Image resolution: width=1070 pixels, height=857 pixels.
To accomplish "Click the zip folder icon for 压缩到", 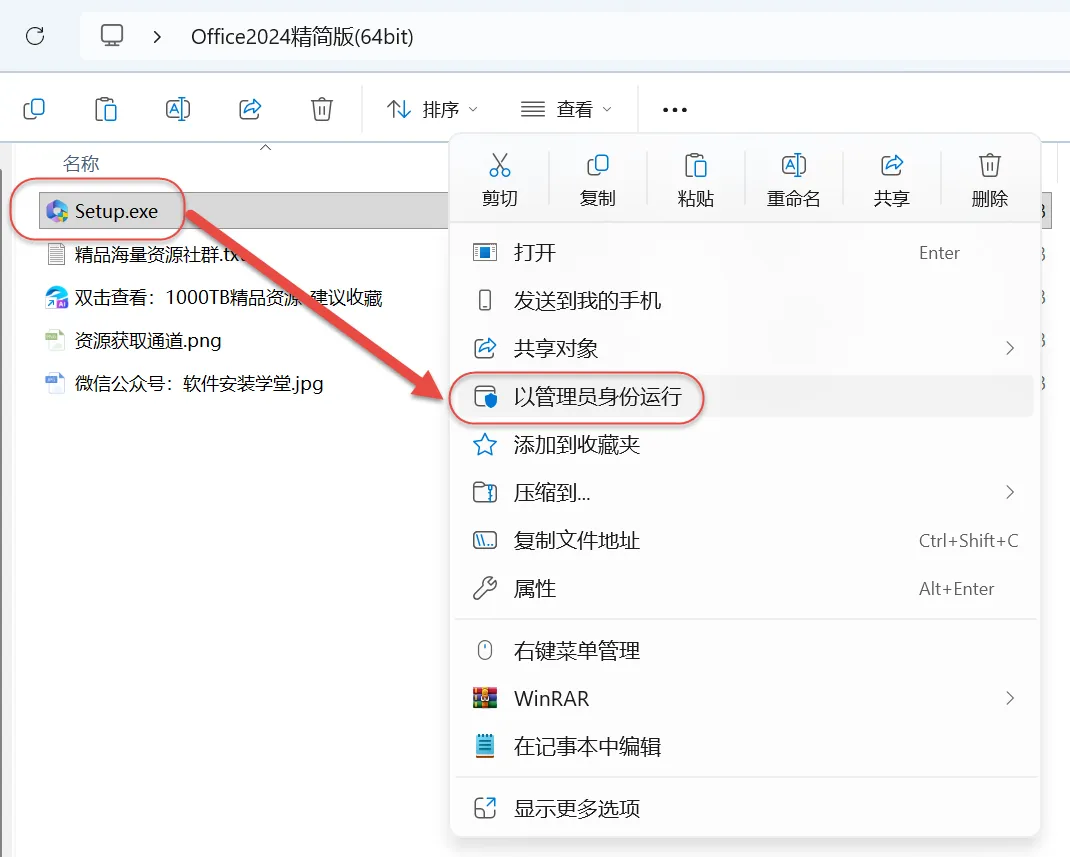I will pos(485,492).
